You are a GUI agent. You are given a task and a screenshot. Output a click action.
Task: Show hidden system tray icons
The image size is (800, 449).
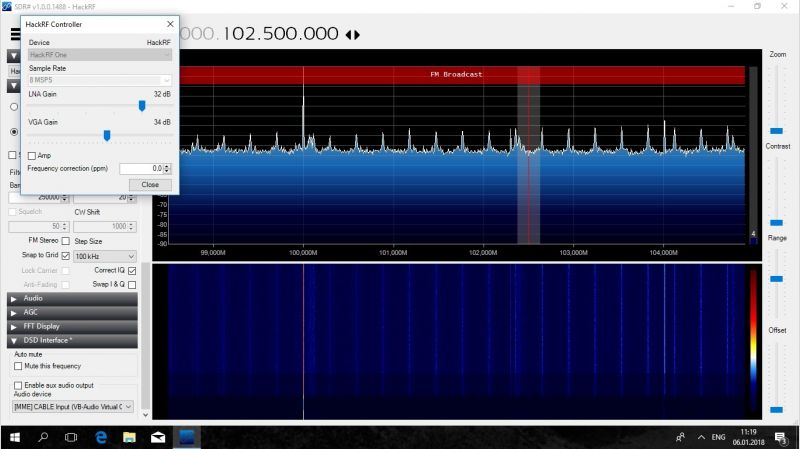click(x=701, y=437)
